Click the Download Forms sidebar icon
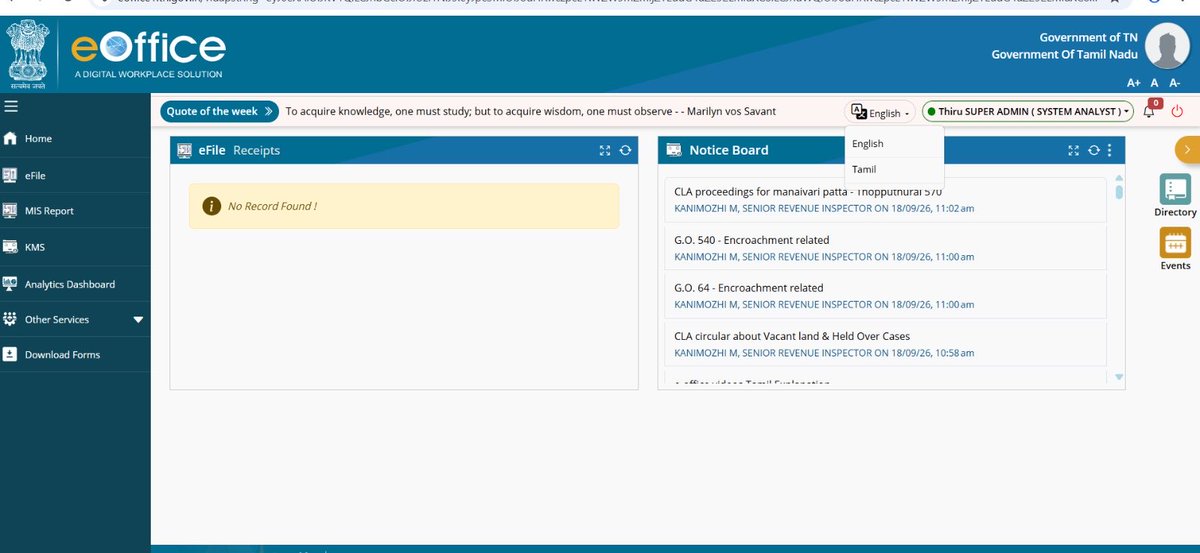 tap(10, 354)
